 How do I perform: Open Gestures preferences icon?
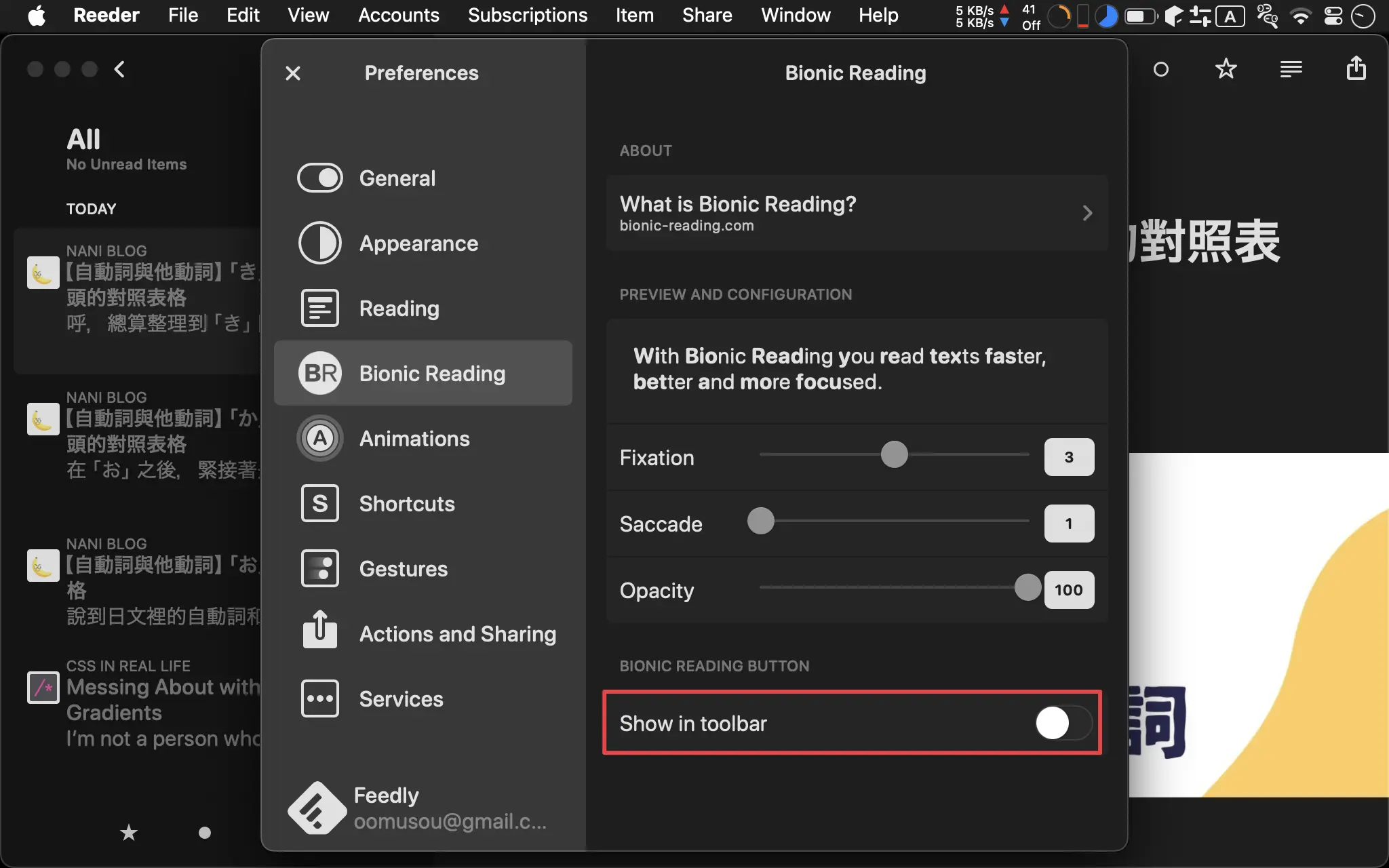[x=319, y=568]
